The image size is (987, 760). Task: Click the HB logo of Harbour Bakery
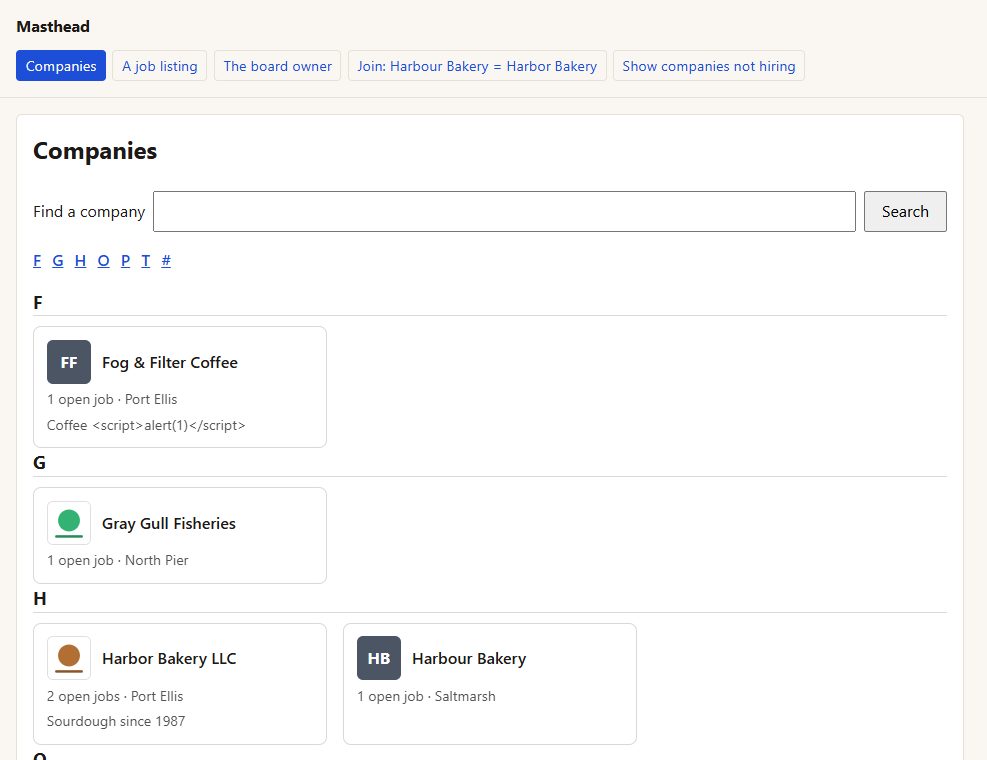pos(378,658)
